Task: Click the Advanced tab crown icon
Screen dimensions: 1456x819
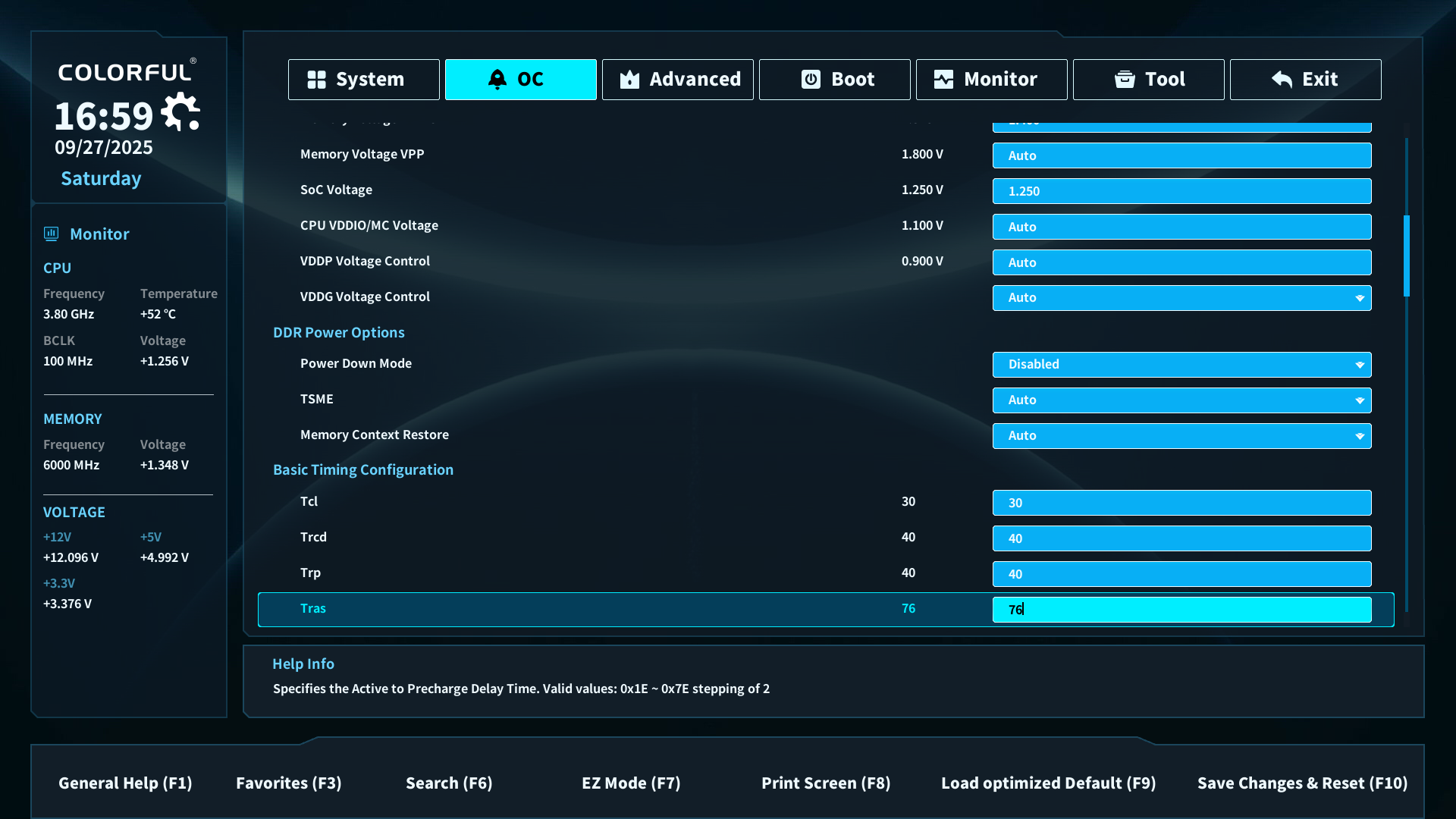Action: (x=629, y=80)
